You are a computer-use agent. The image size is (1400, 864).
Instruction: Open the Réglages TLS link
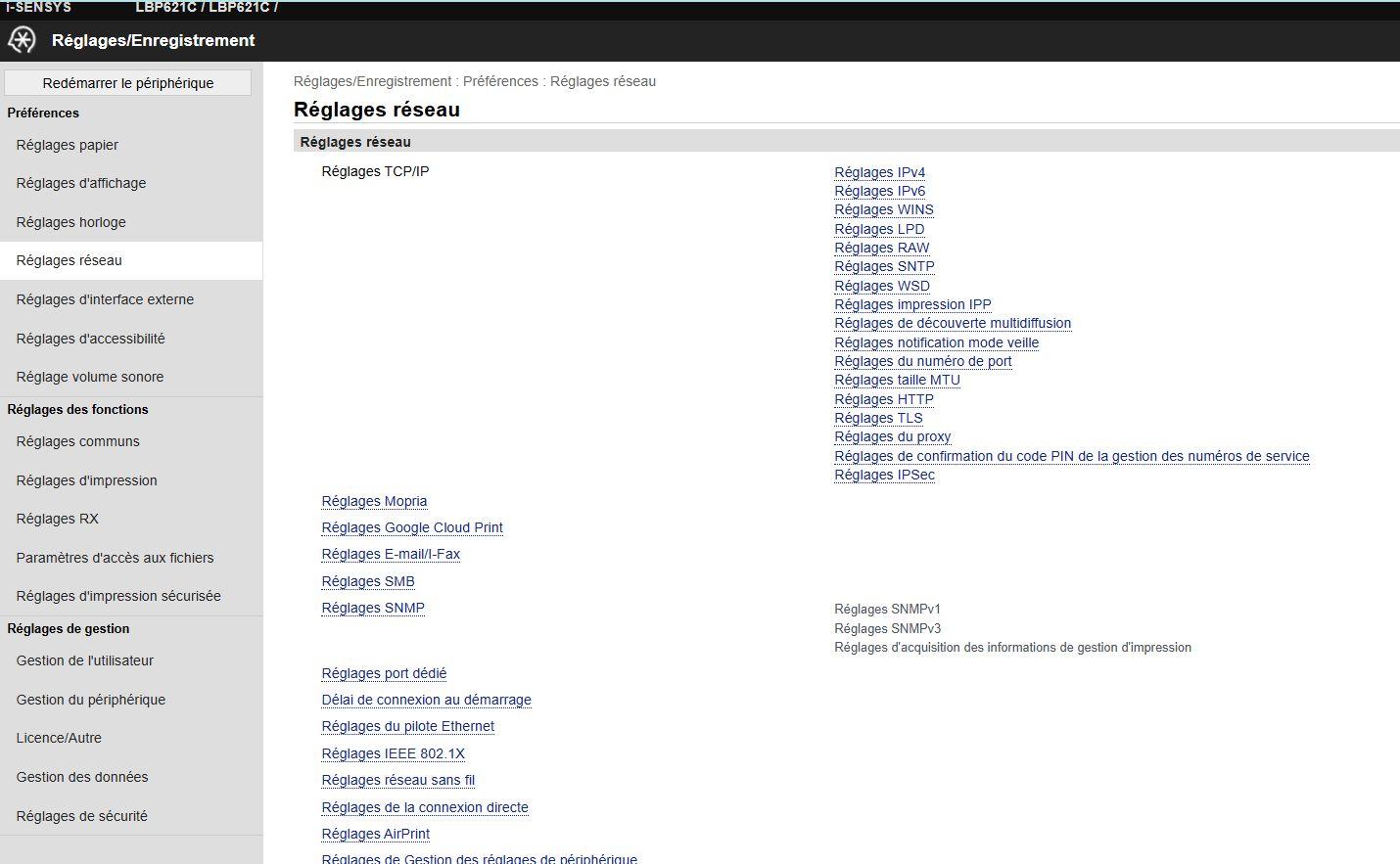pos(878,418)
